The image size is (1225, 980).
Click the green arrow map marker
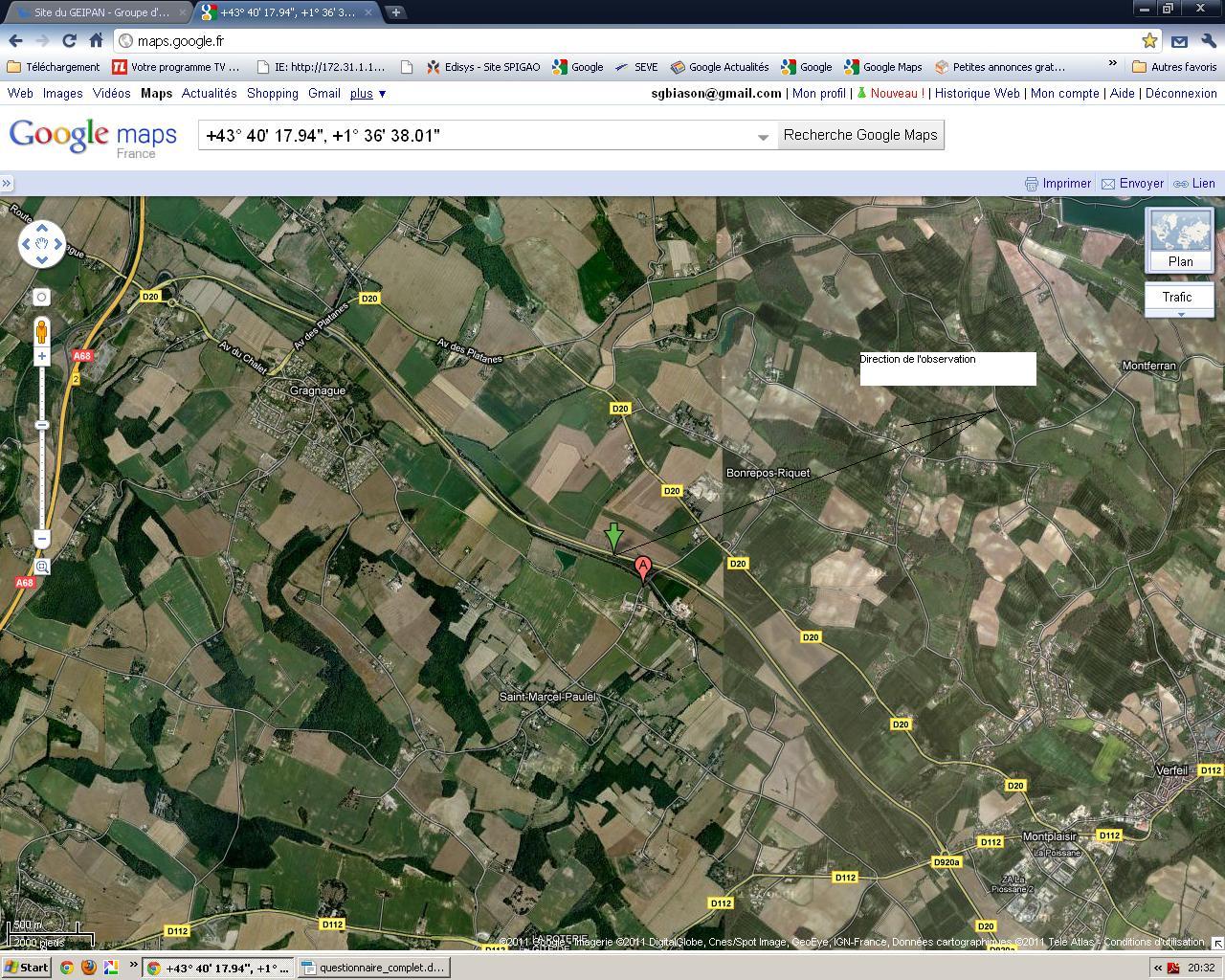click(614, 537)
